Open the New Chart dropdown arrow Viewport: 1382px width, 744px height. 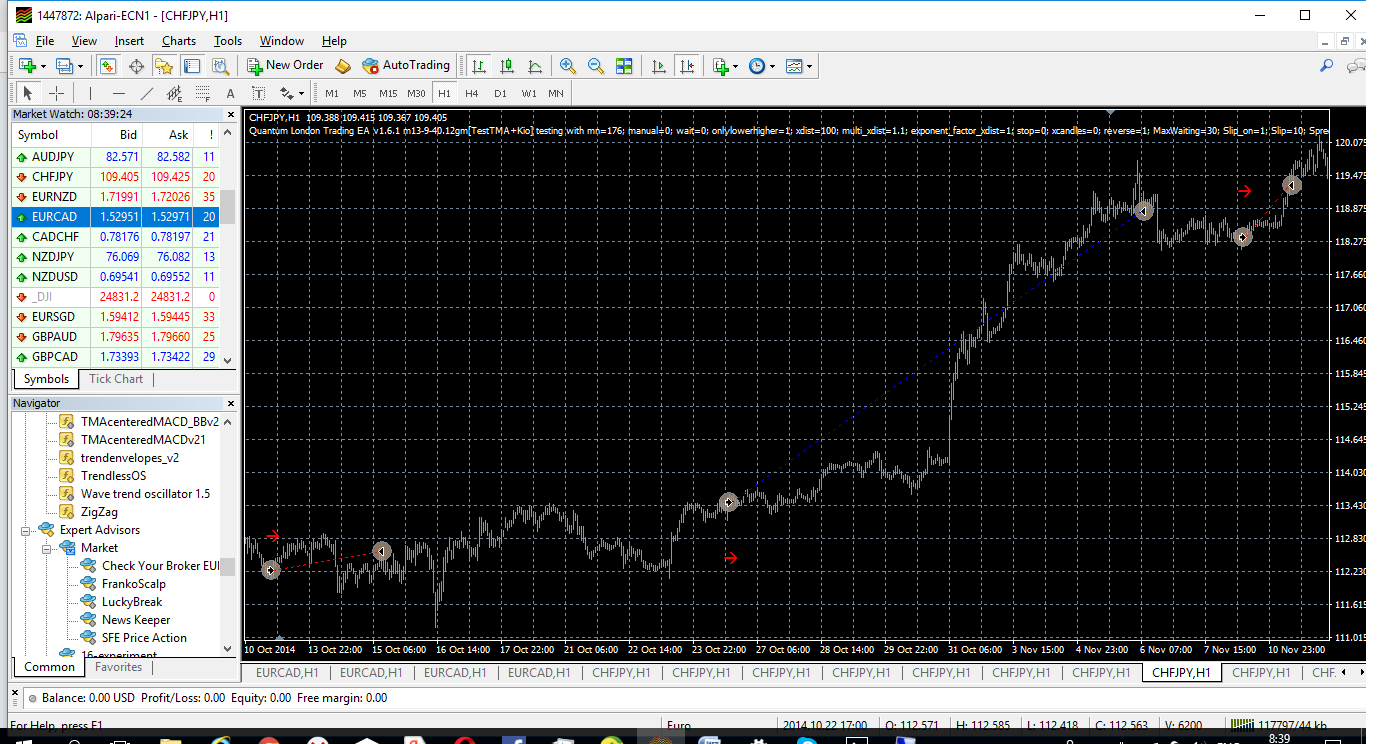point(43,66)
